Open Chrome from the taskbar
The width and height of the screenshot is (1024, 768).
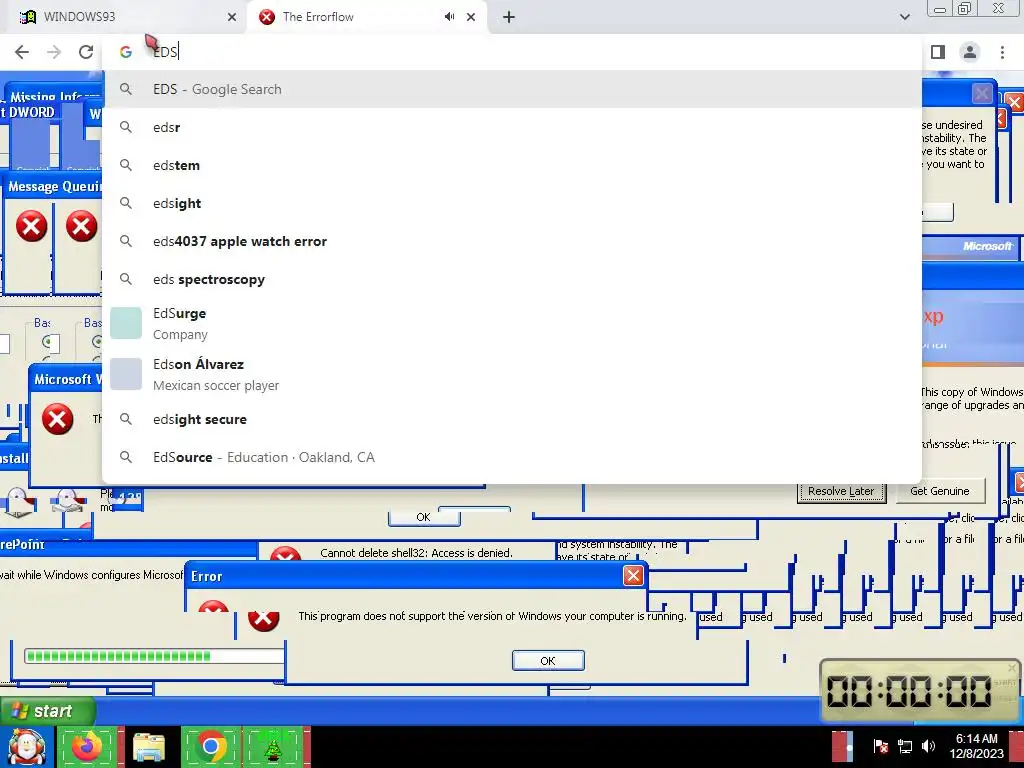click(x=210, y=747)
